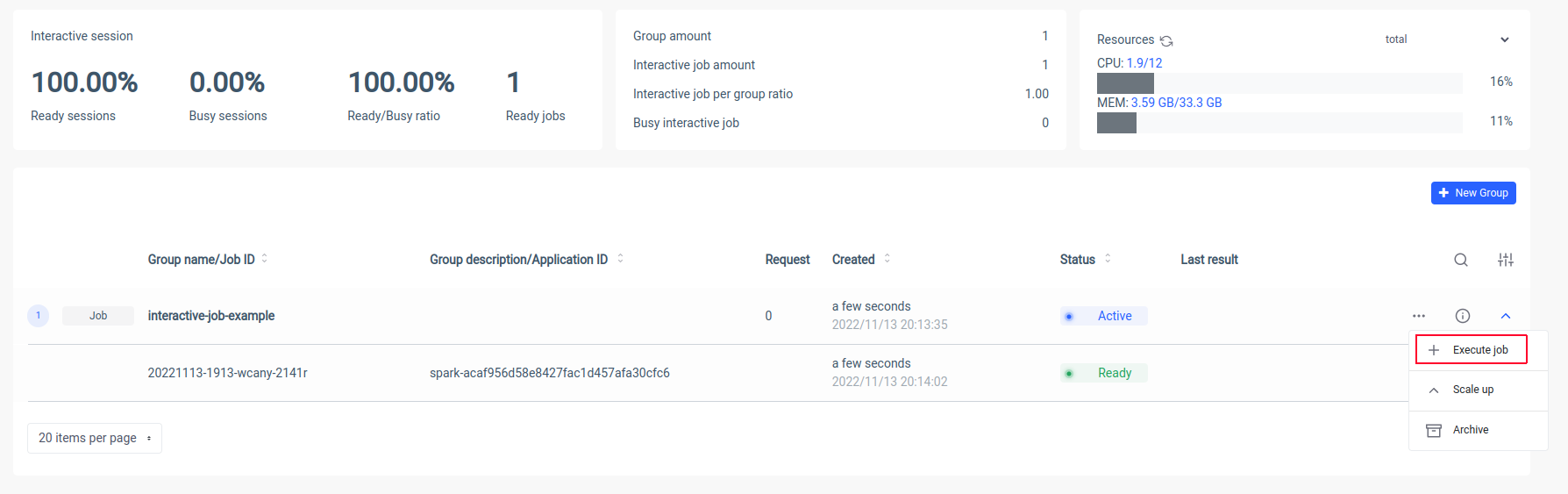1568x494 pixels.
Task: Click the plus icon beside Execute job
Action: pyautogui.click(x=1434, y=350)
